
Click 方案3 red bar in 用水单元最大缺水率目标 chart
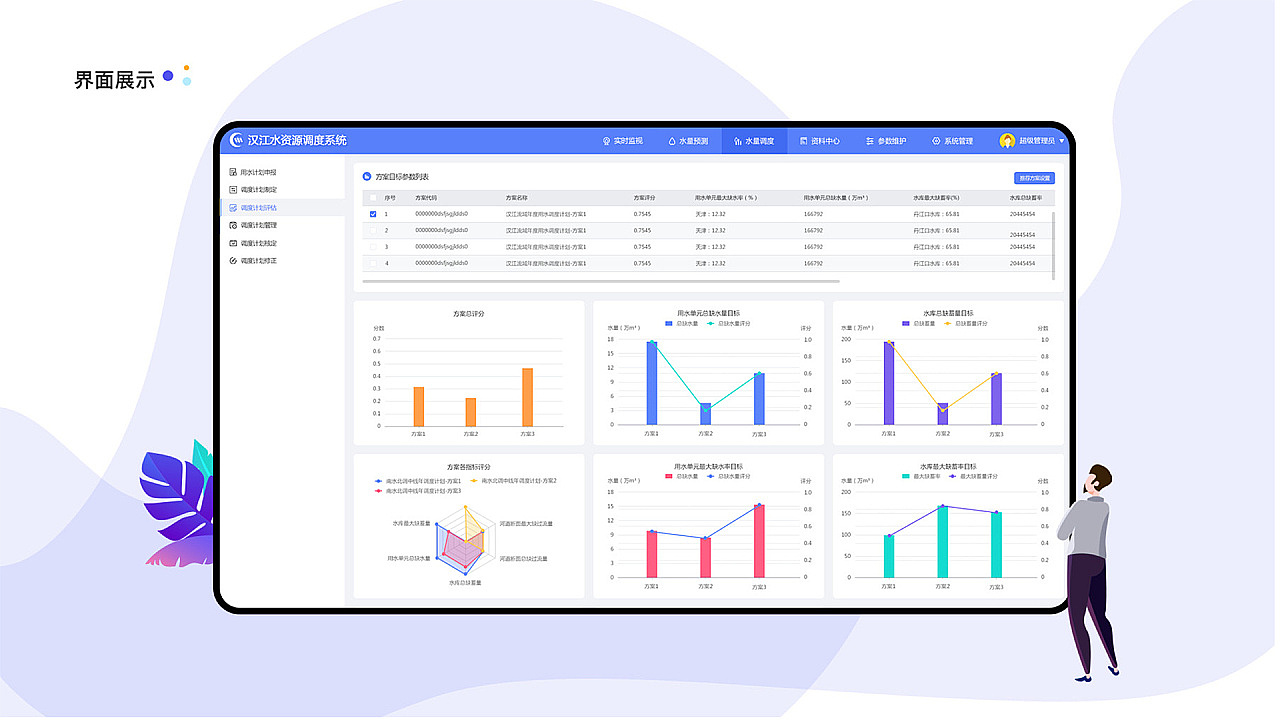(x=759, y=541)
